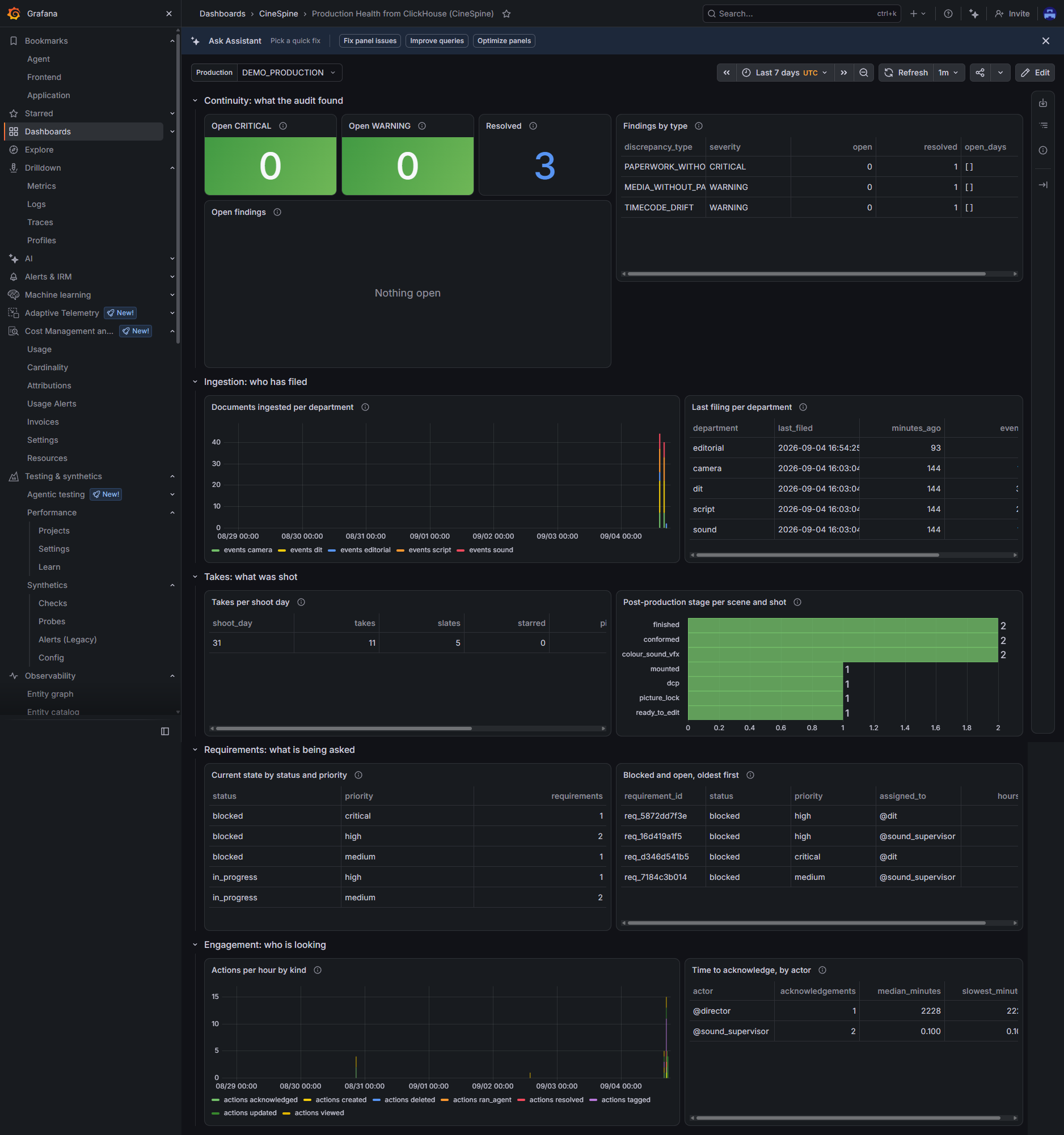Show info for Open CRITICAL panel
Image resolution: width=1064 pixels, height=1135 pixels.
click(282, 126)
